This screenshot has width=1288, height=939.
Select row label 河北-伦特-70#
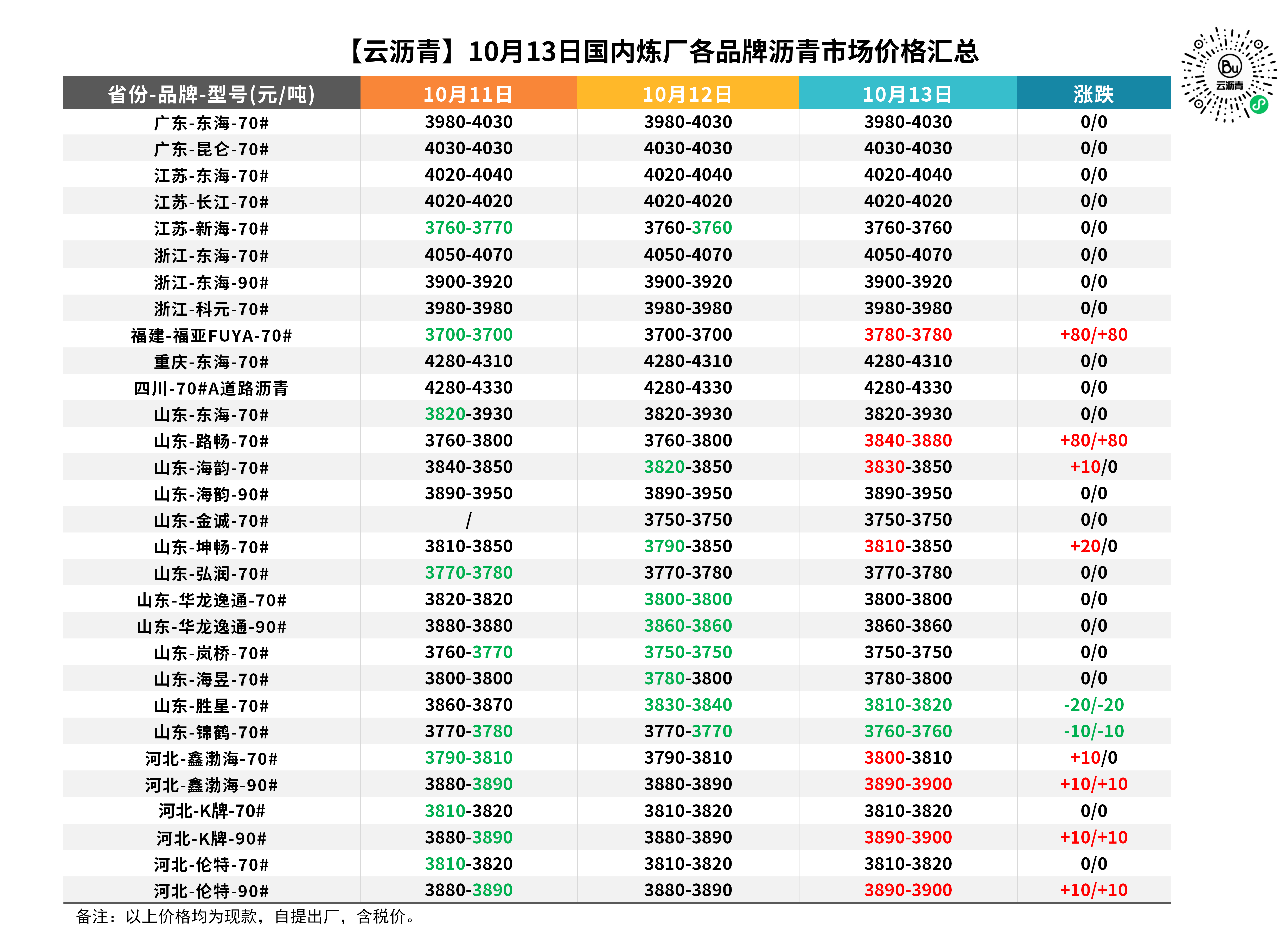pyautogui.click(x=211, y=865)
